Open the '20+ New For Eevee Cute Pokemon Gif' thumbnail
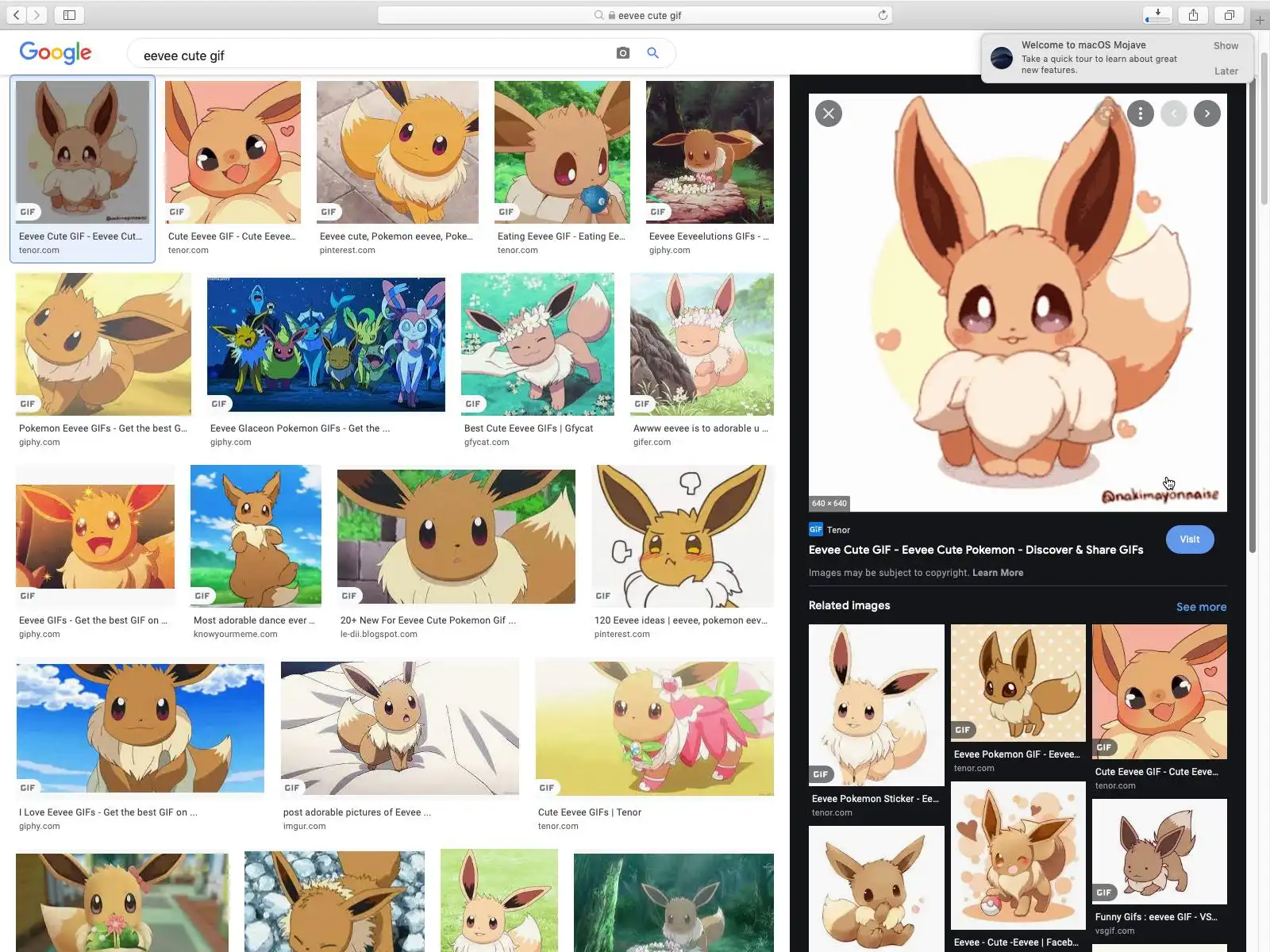The image size is (1270, 952). (x=456, y=536)
